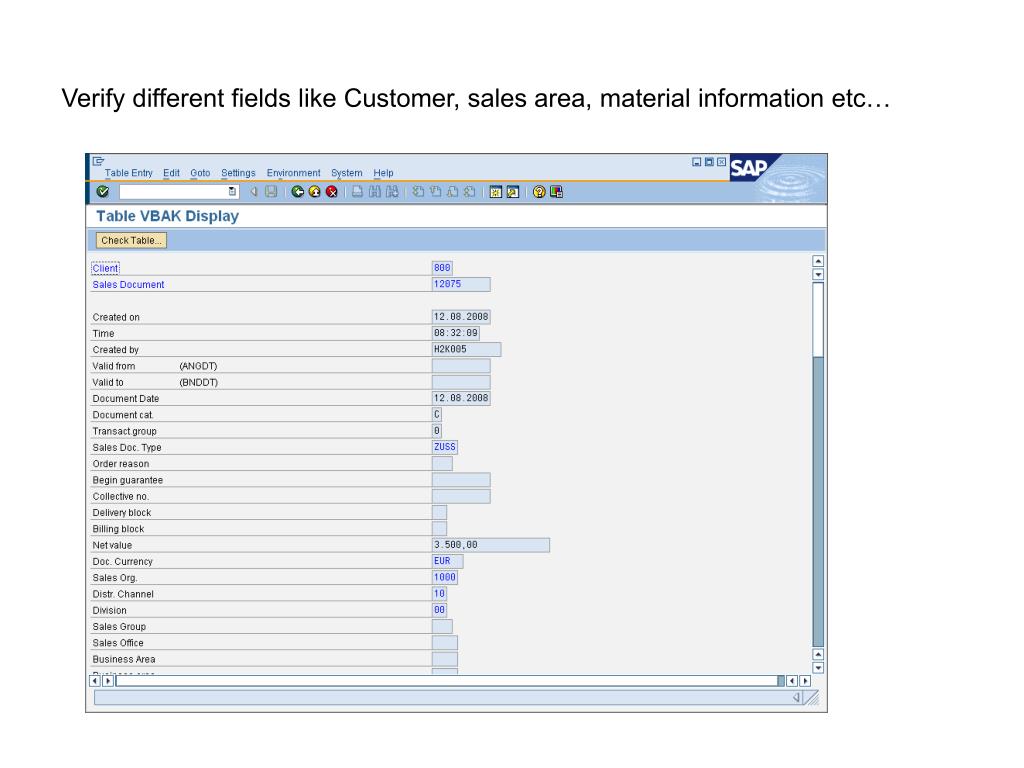Click the yellow Exit icon

(x=315, y=191)
